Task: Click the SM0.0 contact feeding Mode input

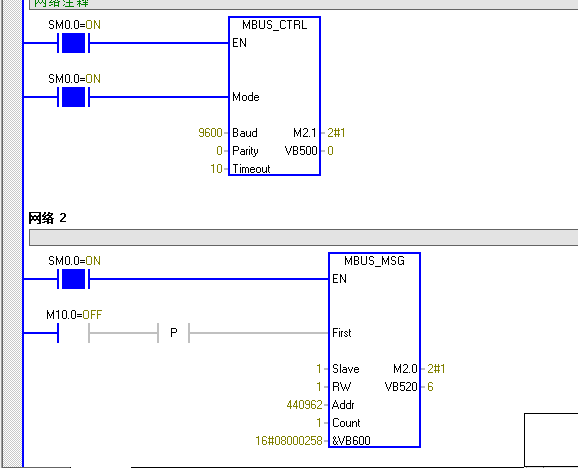Action: coord(73,97)
